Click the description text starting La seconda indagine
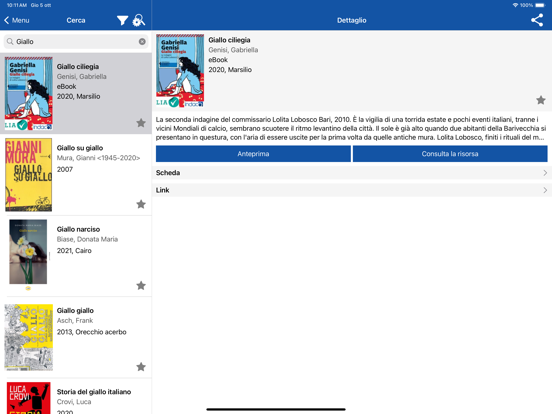The image size is (552, 414). pos(351,128)
